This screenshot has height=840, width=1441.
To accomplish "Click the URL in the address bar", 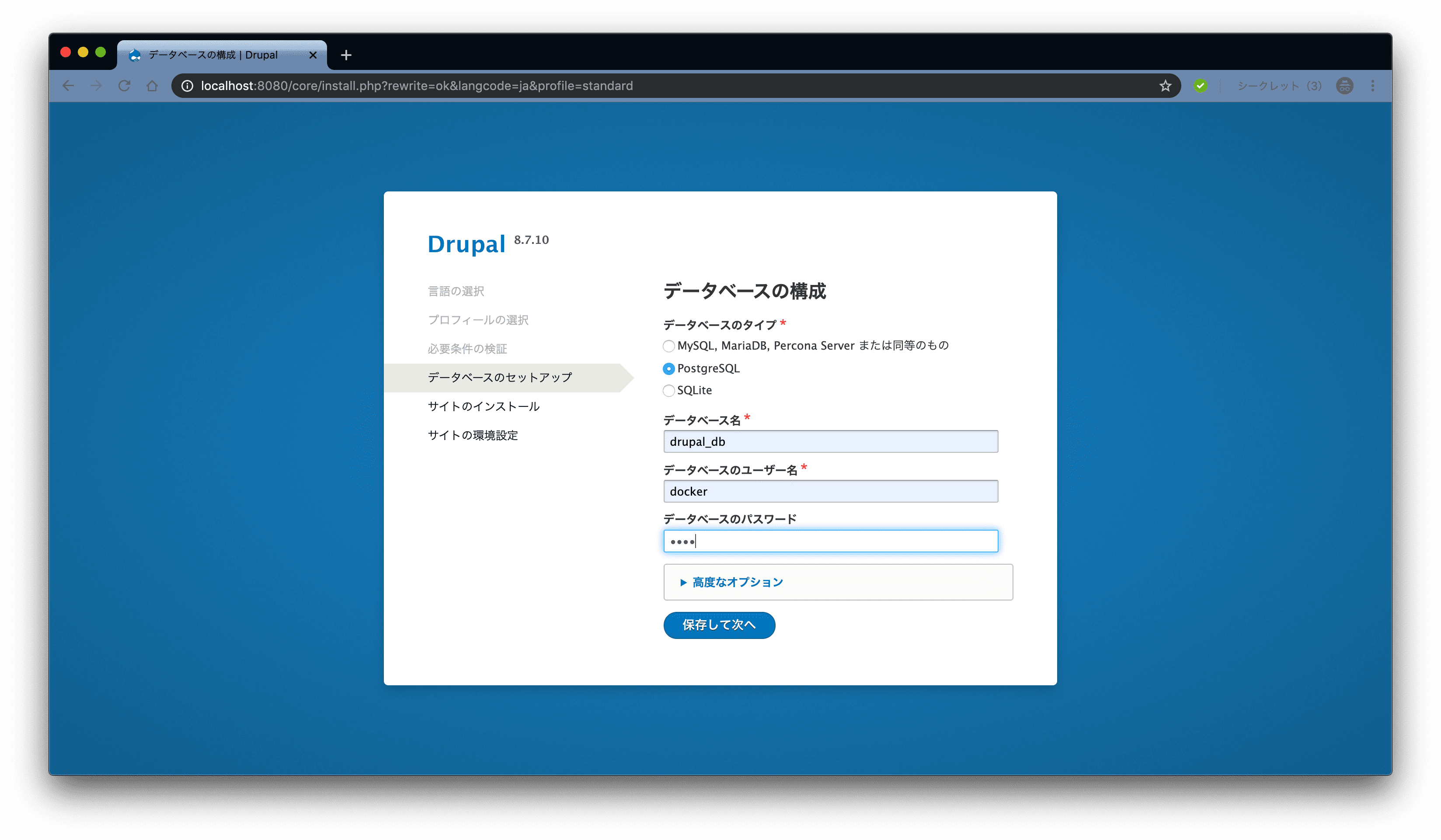I will click(416, 86).
